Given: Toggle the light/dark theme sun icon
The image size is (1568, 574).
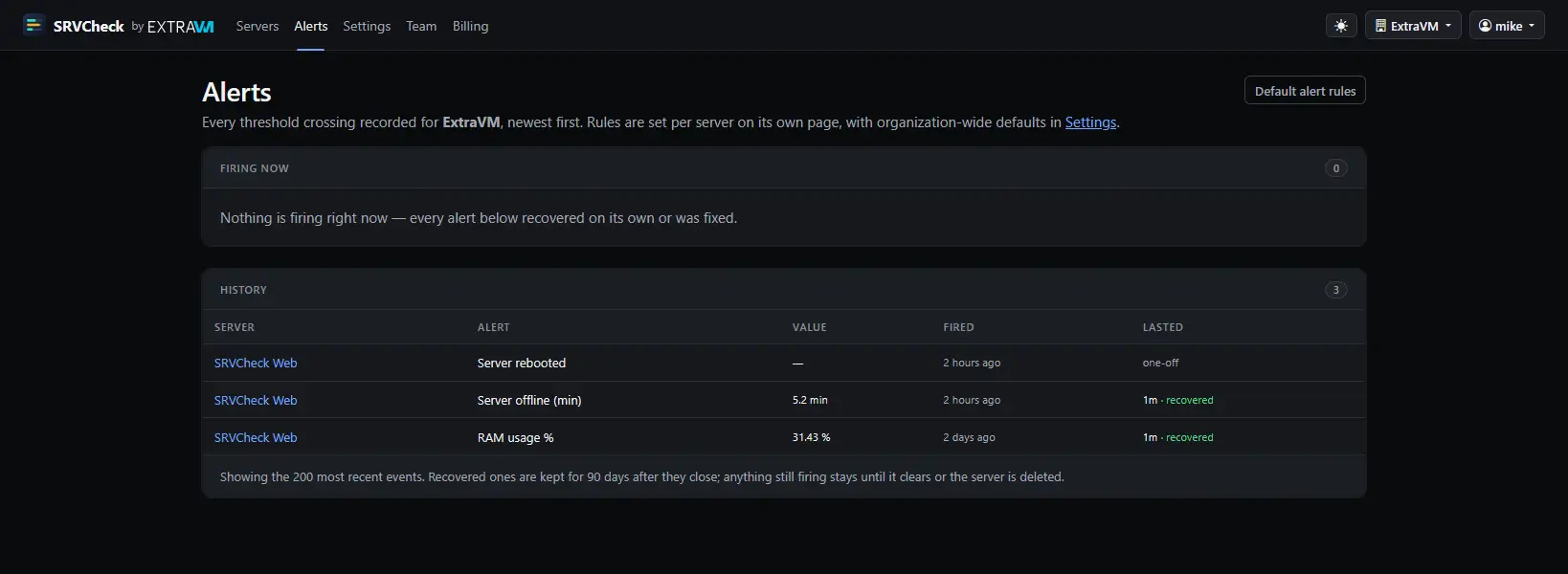Looking at the screenshot, I should [1341, 26].
